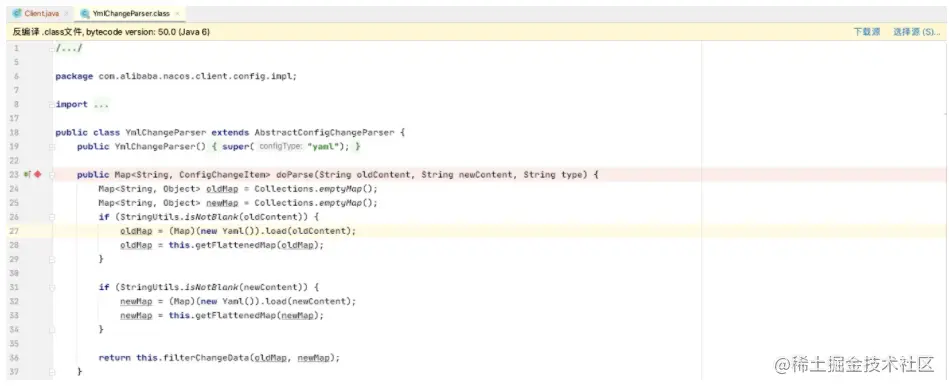
Task: Click the doParse method name
Action: coord(295,175)
